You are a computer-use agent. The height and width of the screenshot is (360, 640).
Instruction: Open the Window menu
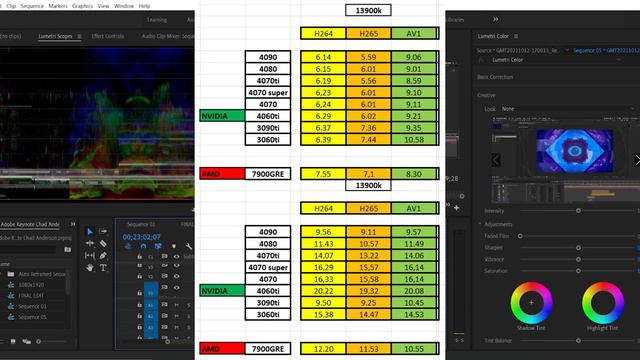[x=124, y=6]
